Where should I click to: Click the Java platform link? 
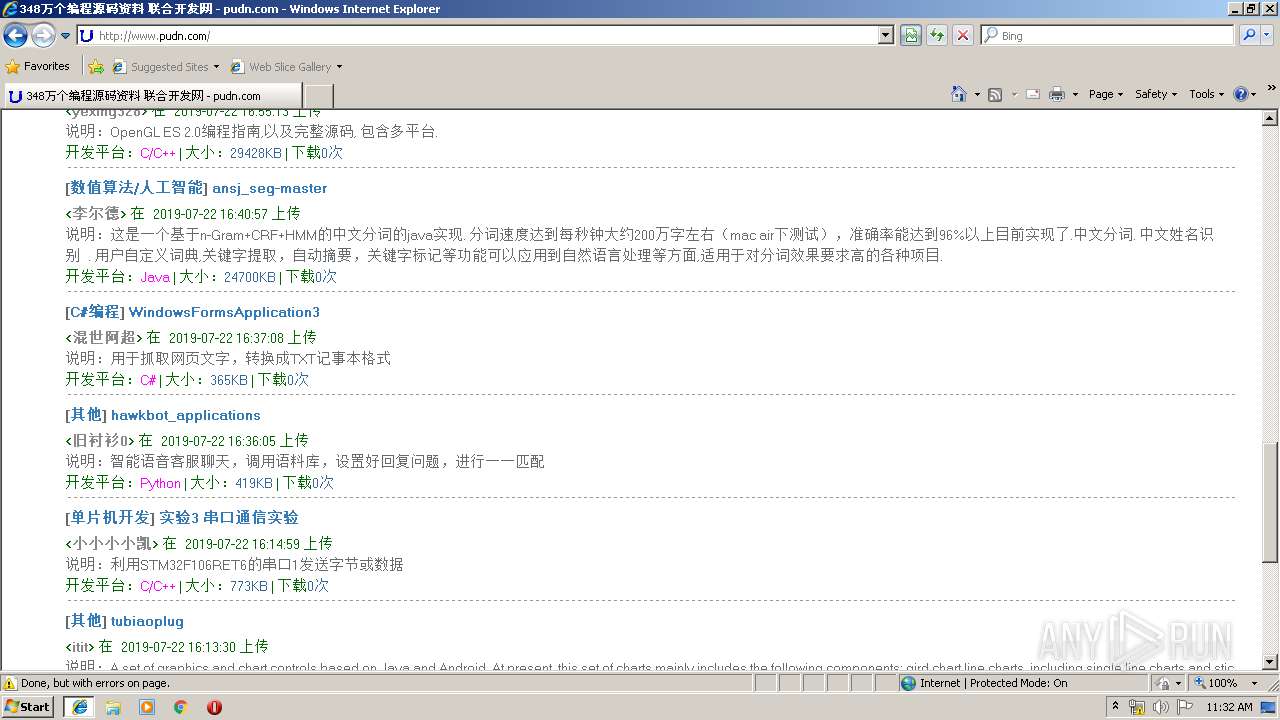coord(155,277)
